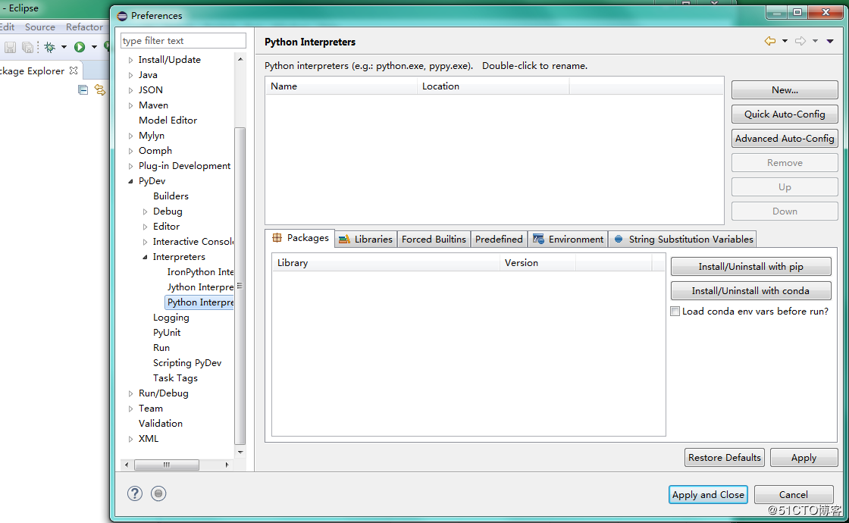Image resolution: width=849 pixels, height=523 pixels.
Task: Open the Refactor menu in Eclipse
Action: [x=84, y=27]
